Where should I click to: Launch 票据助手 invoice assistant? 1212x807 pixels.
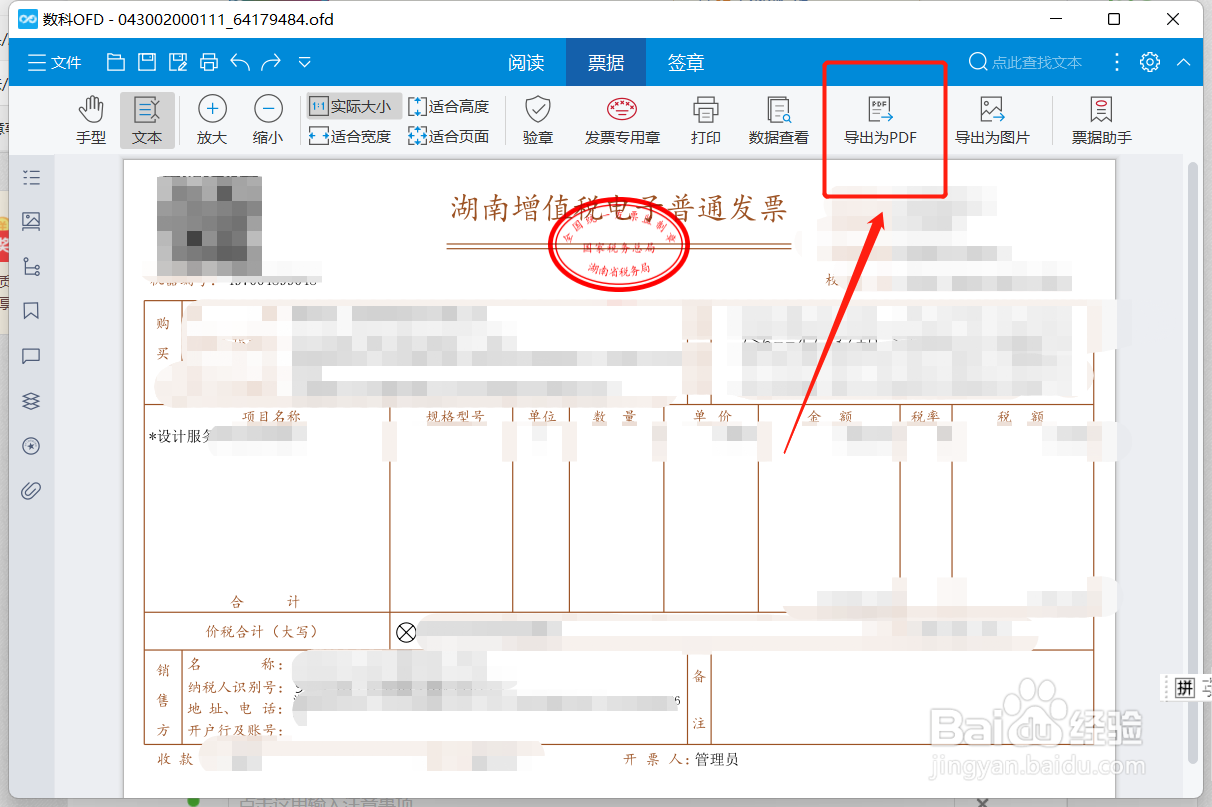point(1100,118)
